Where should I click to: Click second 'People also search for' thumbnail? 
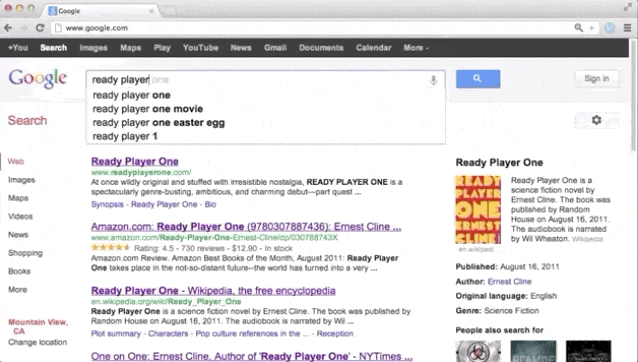[533, 351]
